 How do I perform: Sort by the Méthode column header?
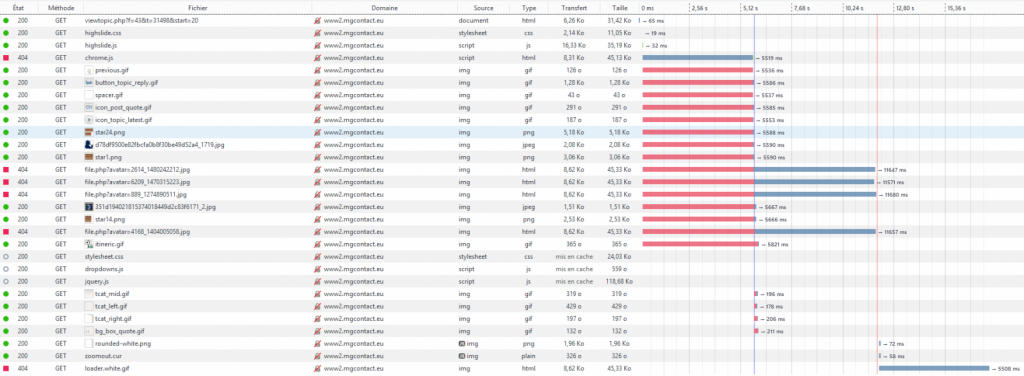[61, 8]
